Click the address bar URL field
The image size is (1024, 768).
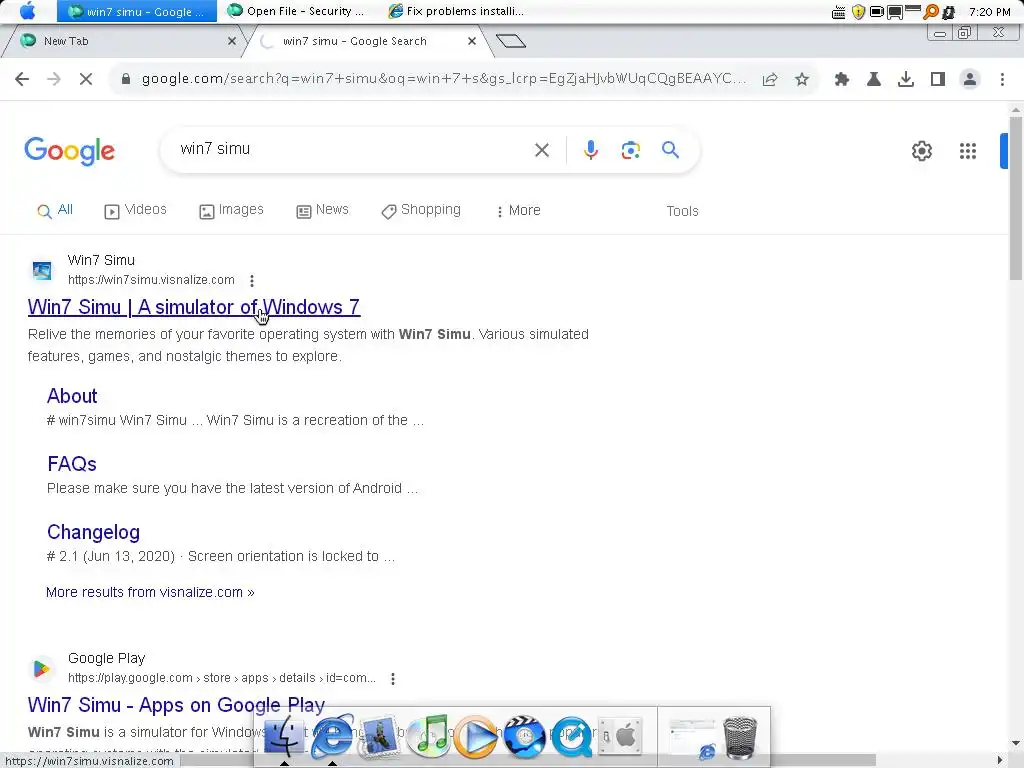pos(443,79)
